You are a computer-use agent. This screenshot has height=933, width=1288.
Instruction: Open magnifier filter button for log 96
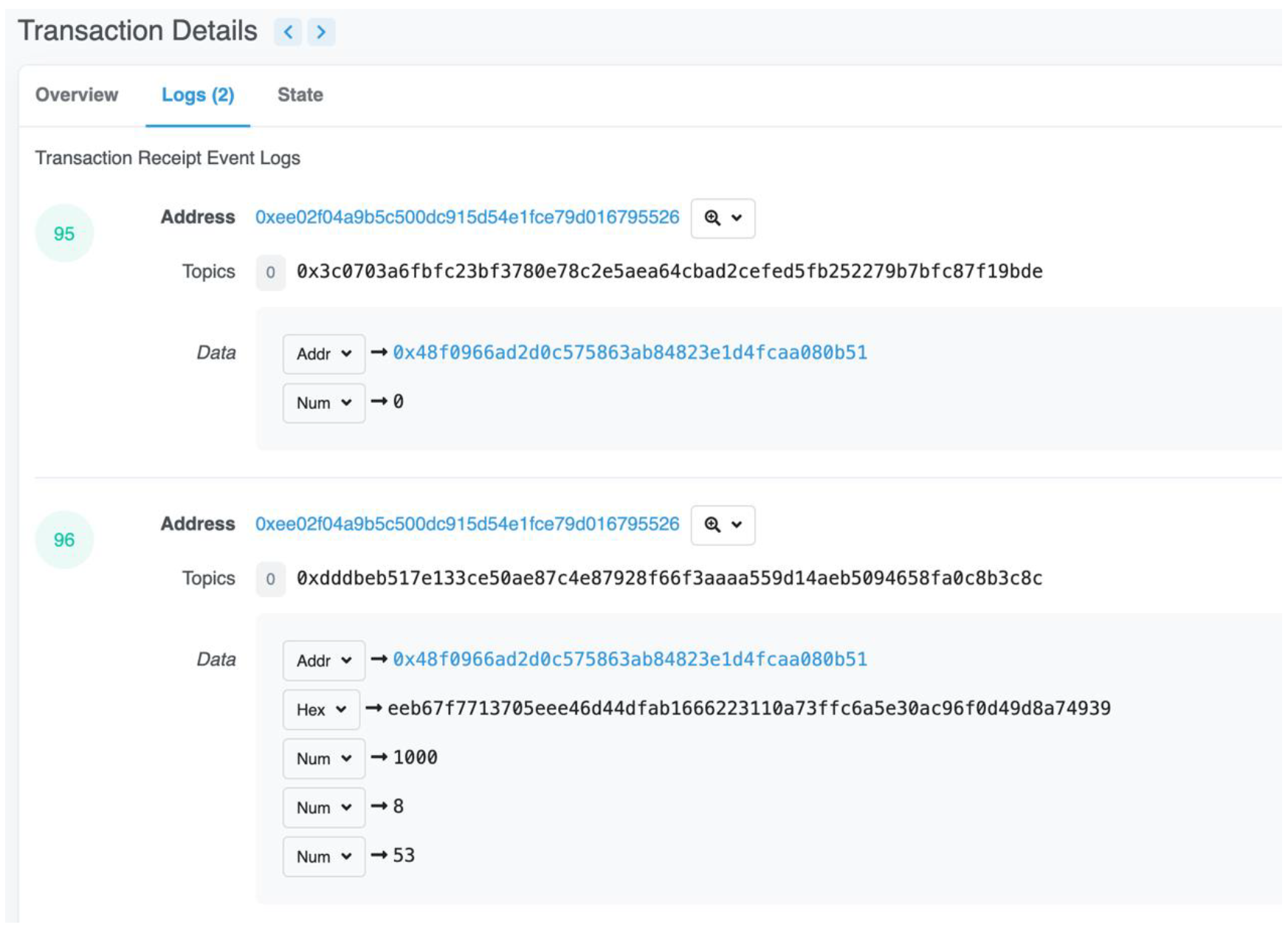(x=723, y=525)
